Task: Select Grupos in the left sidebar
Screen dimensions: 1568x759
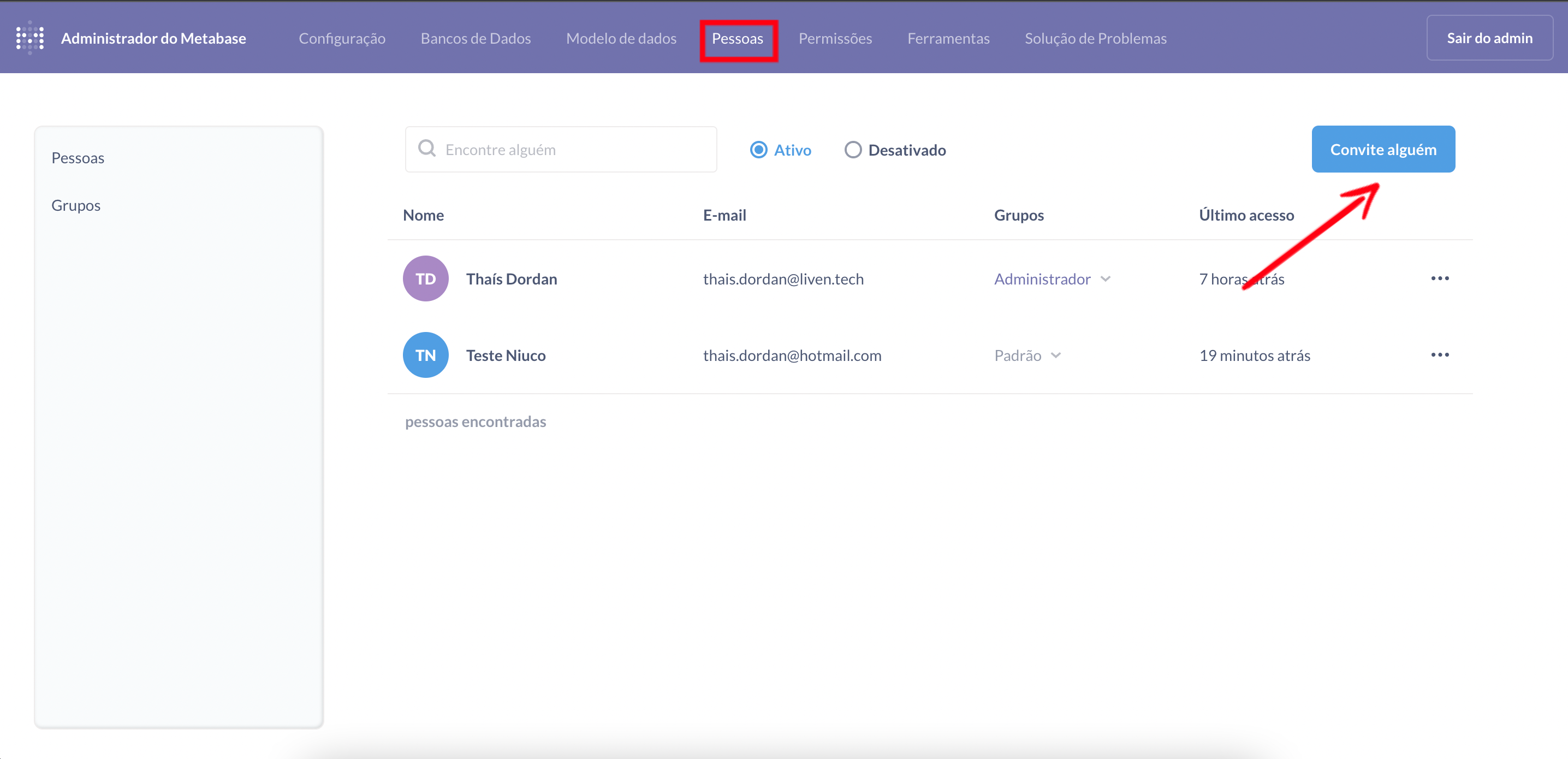Action: [x=76, y=205]
